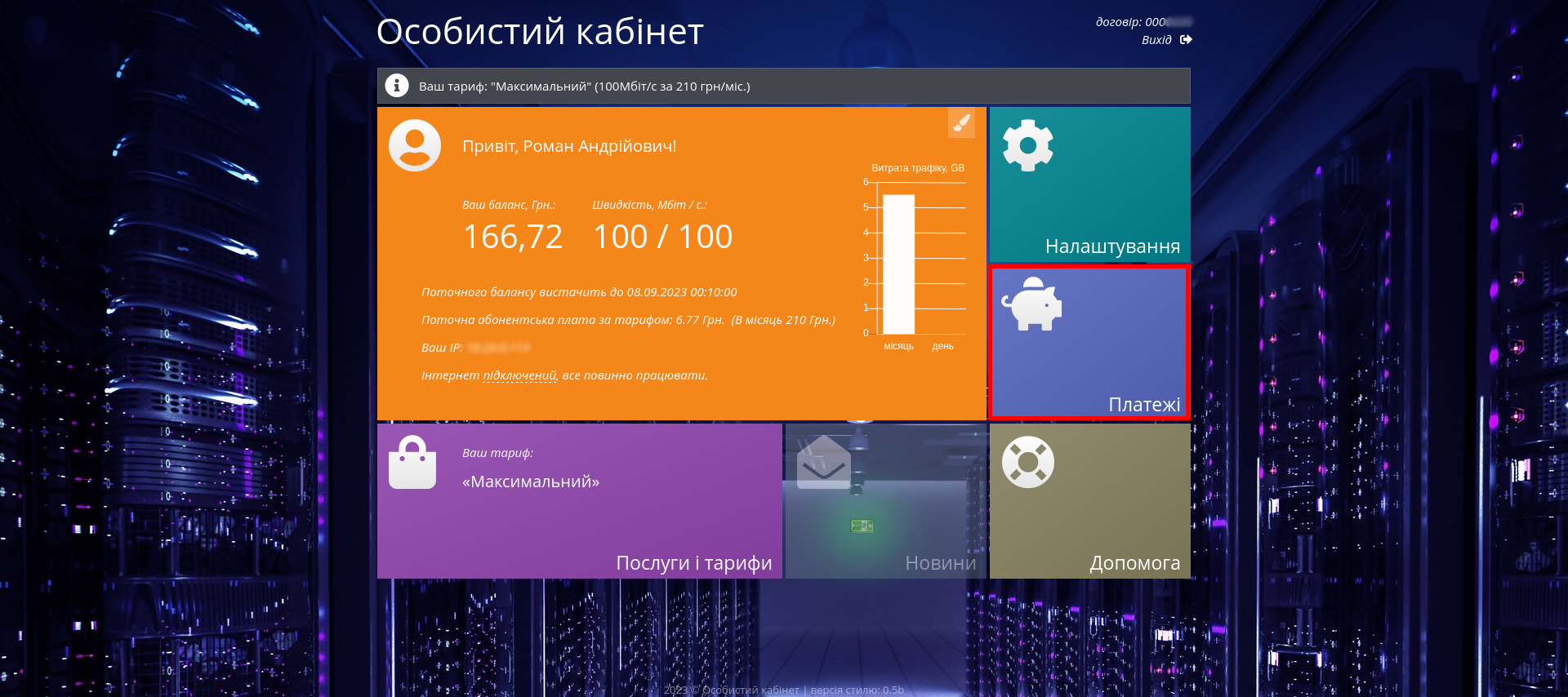The width and height of the screenshot is (1568, 697).
Task: Click the info icon in tariff bar
Action: click(x=397, y=86)
